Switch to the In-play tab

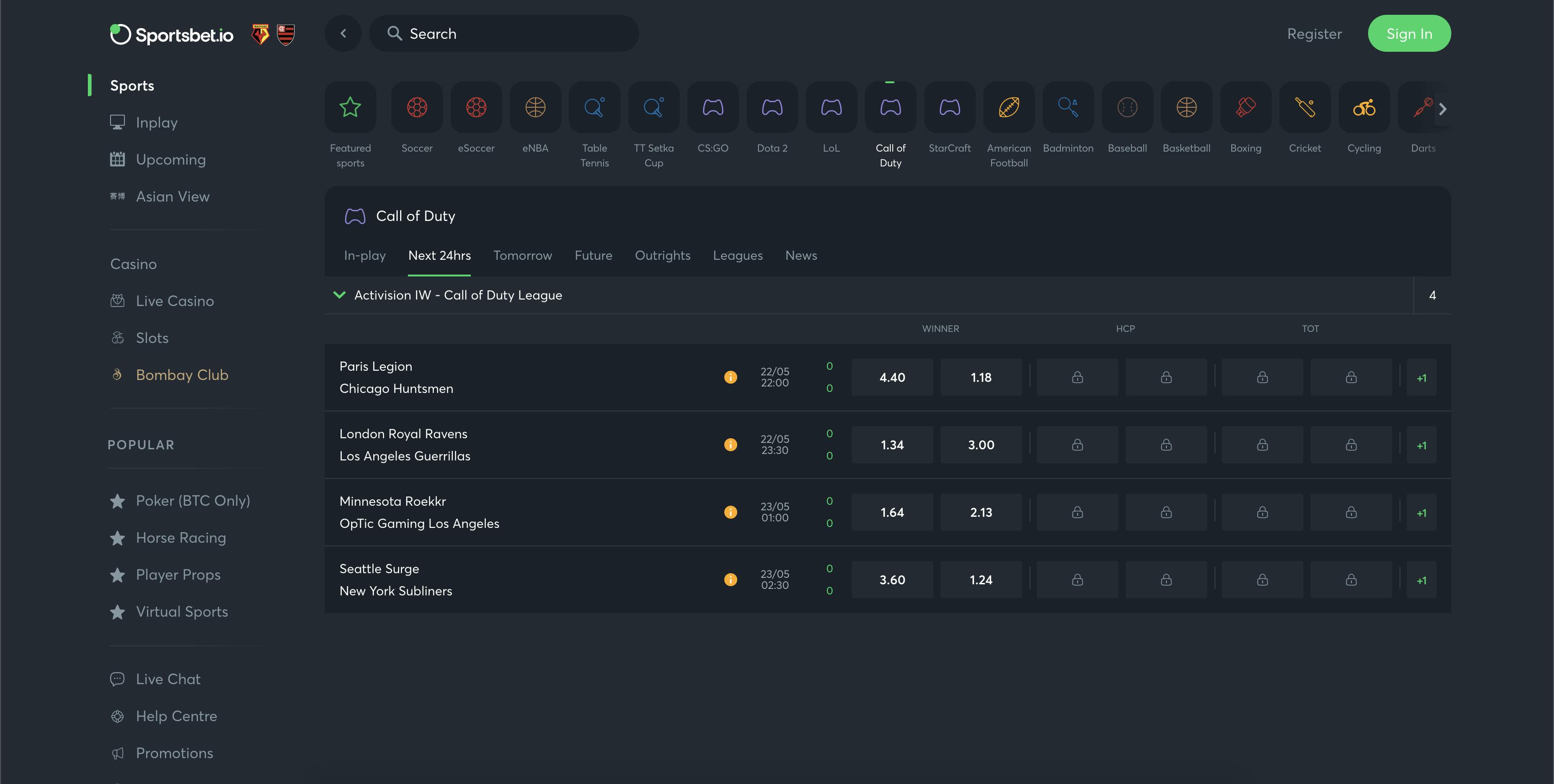(364, 255)
